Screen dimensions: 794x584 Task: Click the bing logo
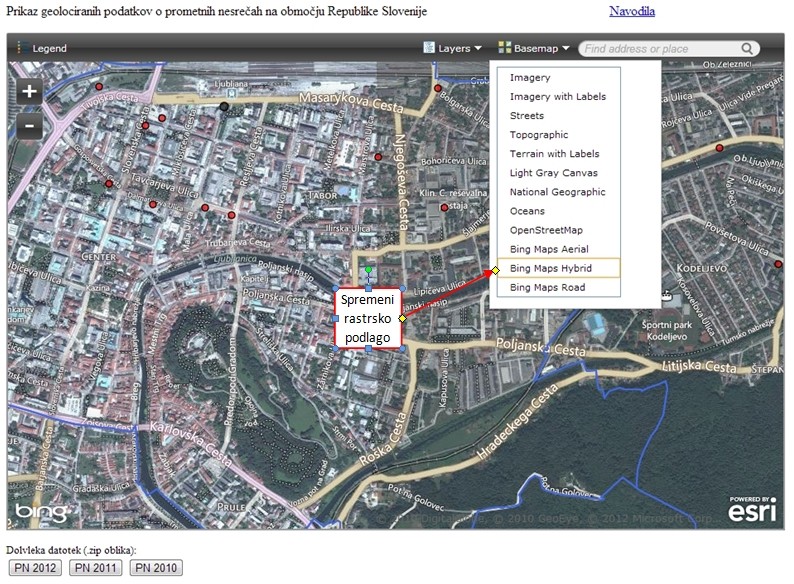point(43,512)
